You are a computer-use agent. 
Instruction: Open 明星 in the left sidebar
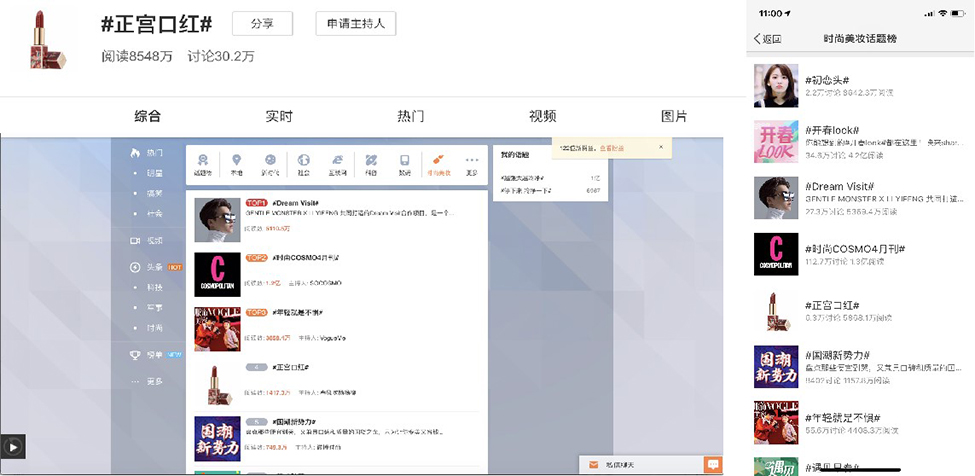coord(154,173)
